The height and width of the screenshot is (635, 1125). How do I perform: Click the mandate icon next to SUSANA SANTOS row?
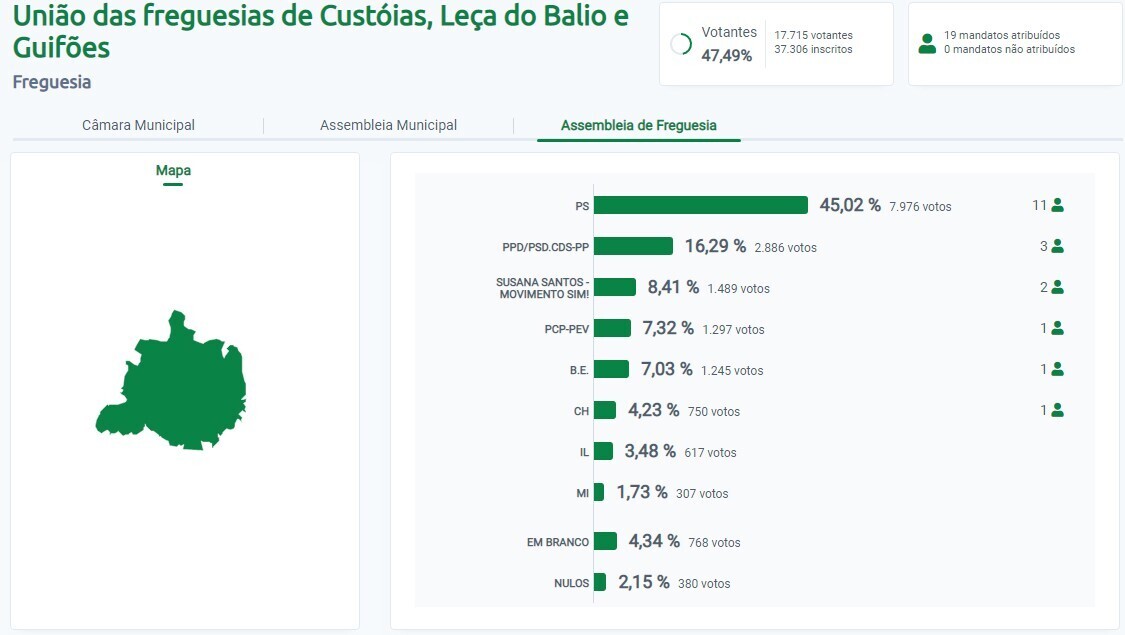pos(1057,286)
